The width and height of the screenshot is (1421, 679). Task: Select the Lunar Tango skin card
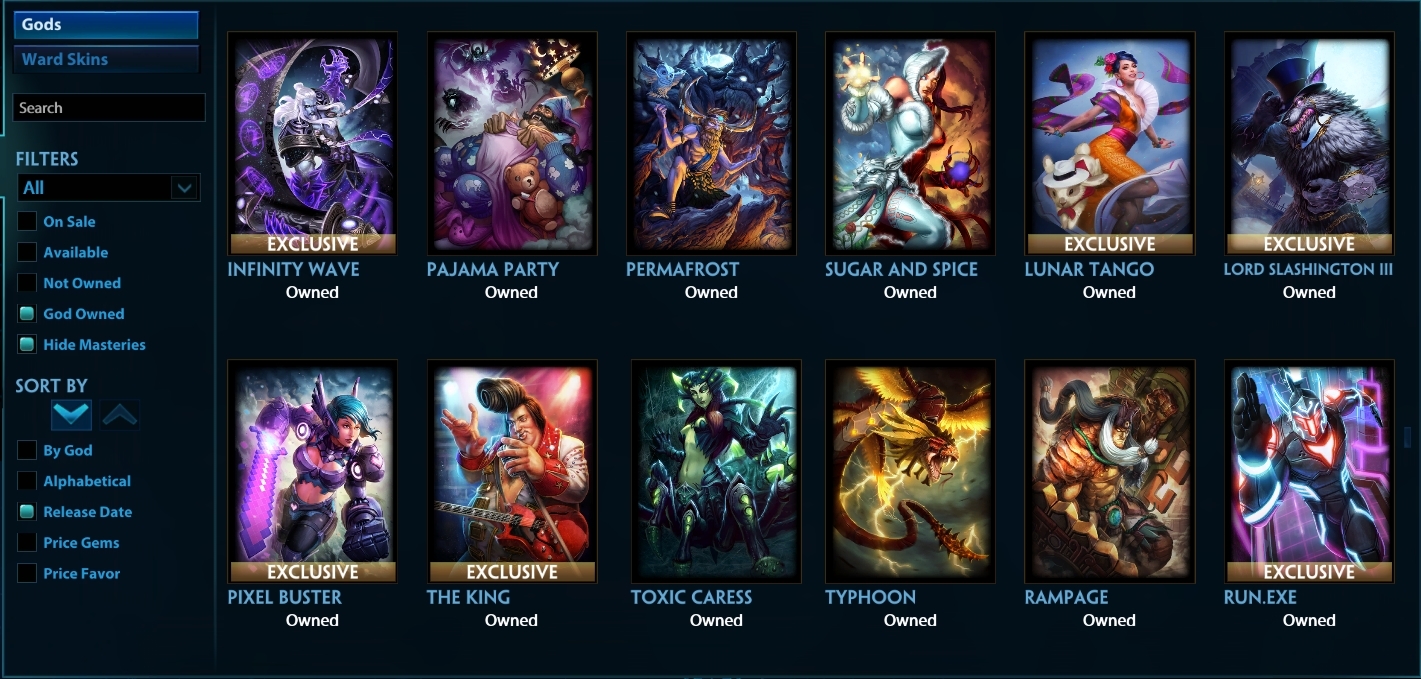tap(1110, 143)
